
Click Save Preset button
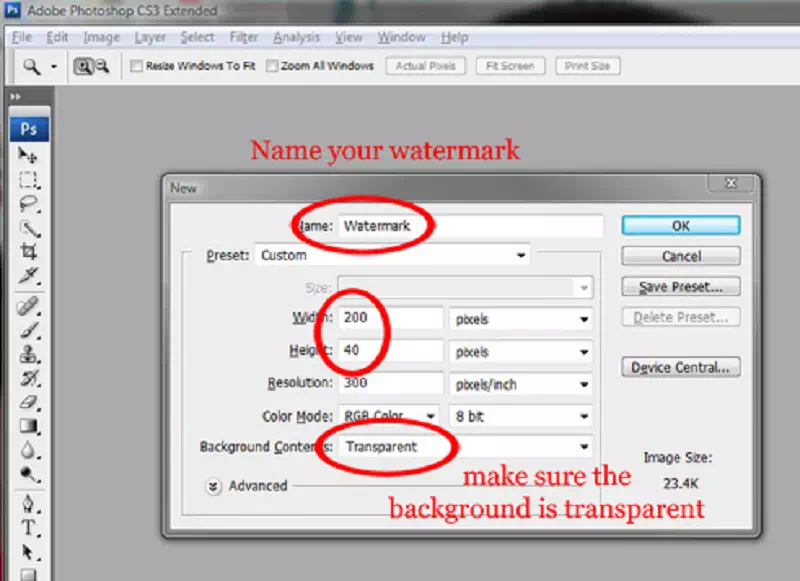click(x=681, y=287)
